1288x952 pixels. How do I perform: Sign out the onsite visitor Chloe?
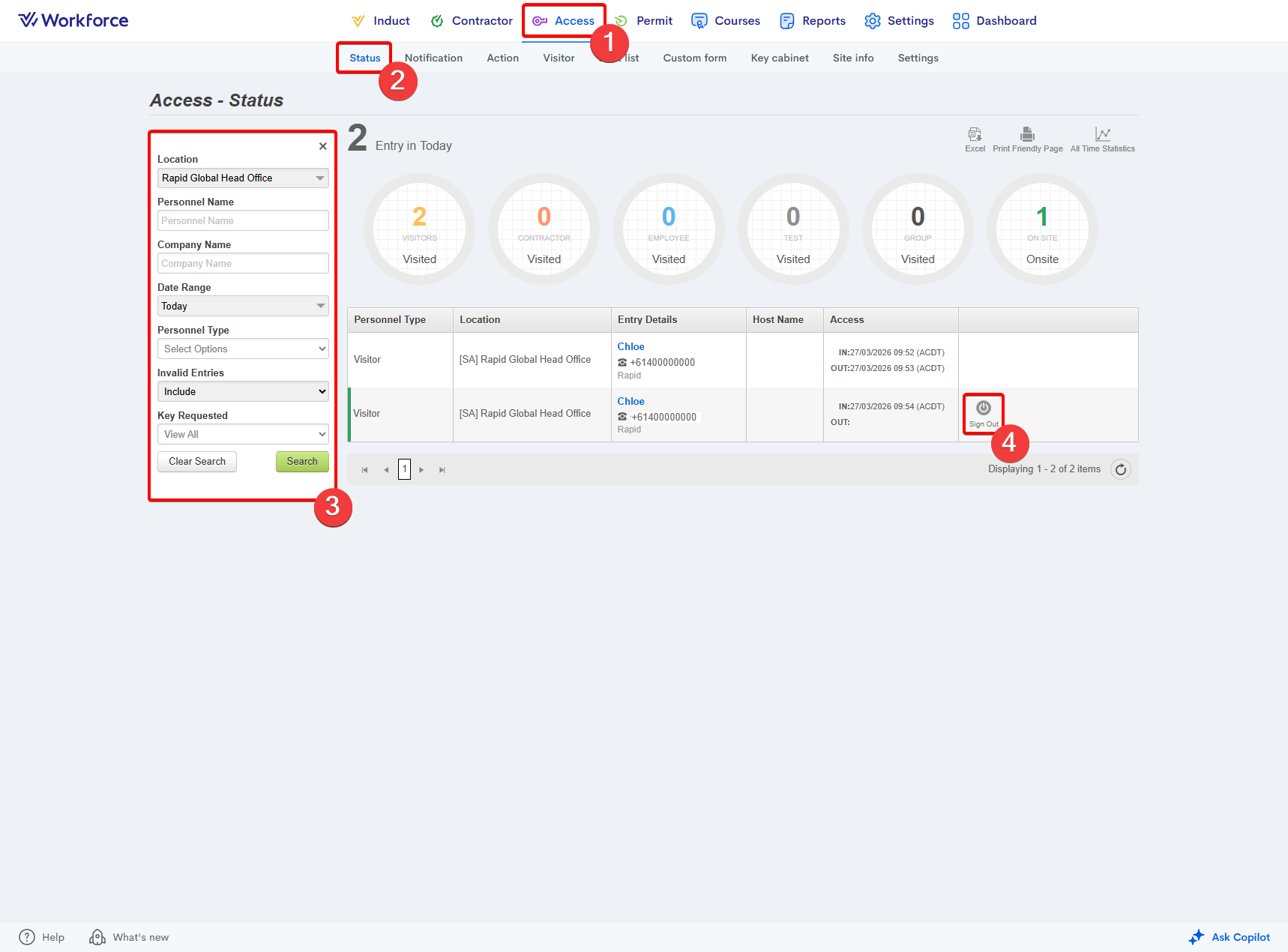(x=983, y=412)
